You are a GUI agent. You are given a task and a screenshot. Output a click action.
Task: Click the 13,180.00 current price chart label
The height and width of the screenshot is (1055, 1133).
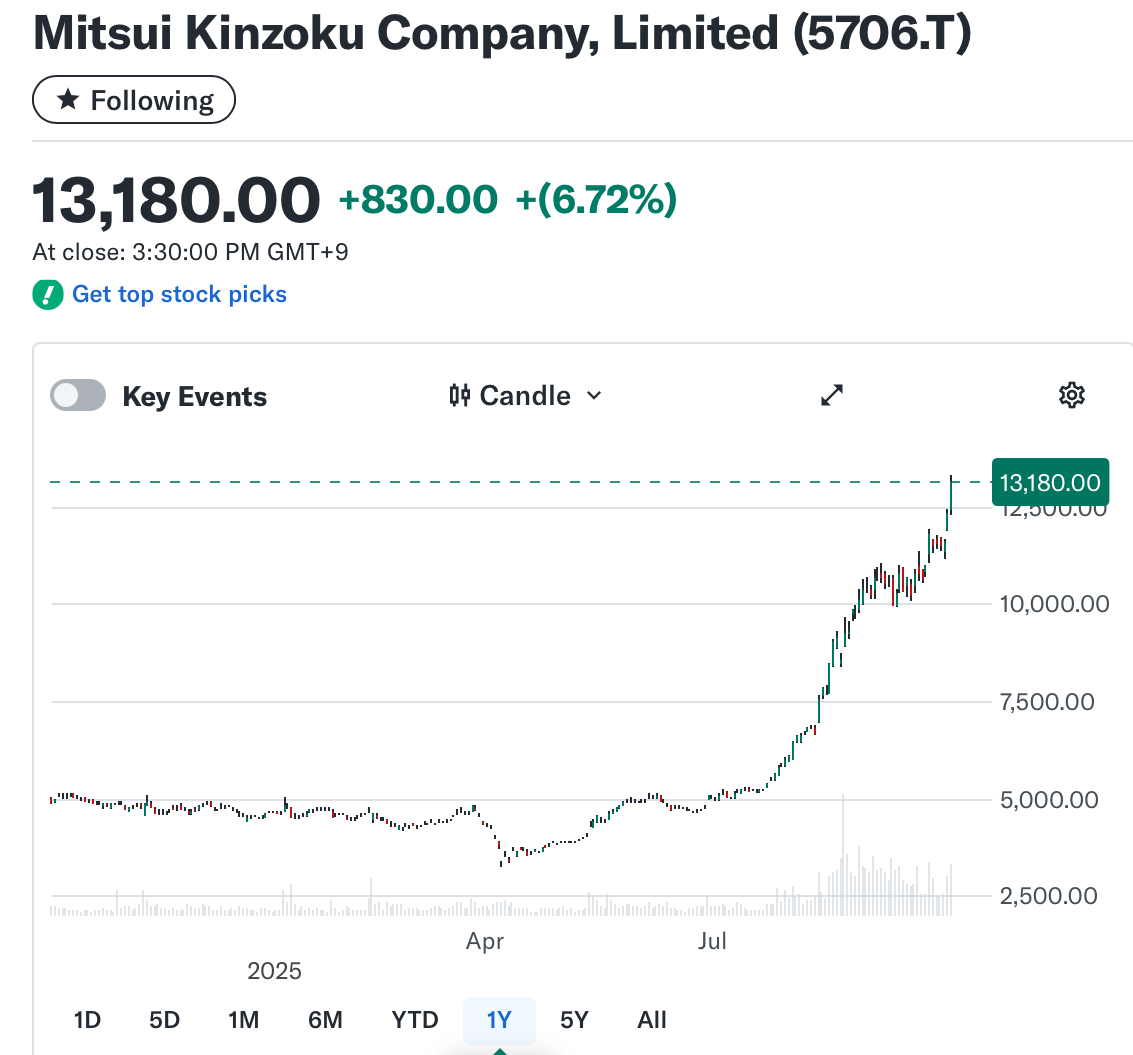tap(1049, 484)
